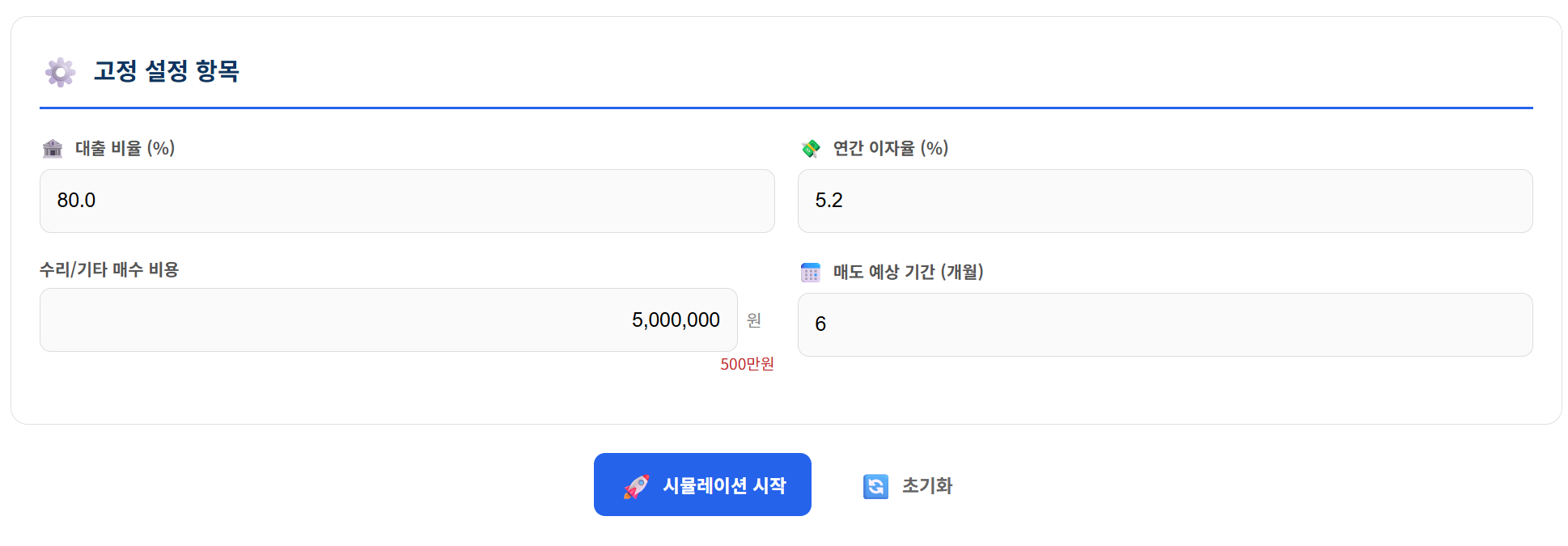Click the 수리/기타 매수 비용 amount field

coord(388,320)
